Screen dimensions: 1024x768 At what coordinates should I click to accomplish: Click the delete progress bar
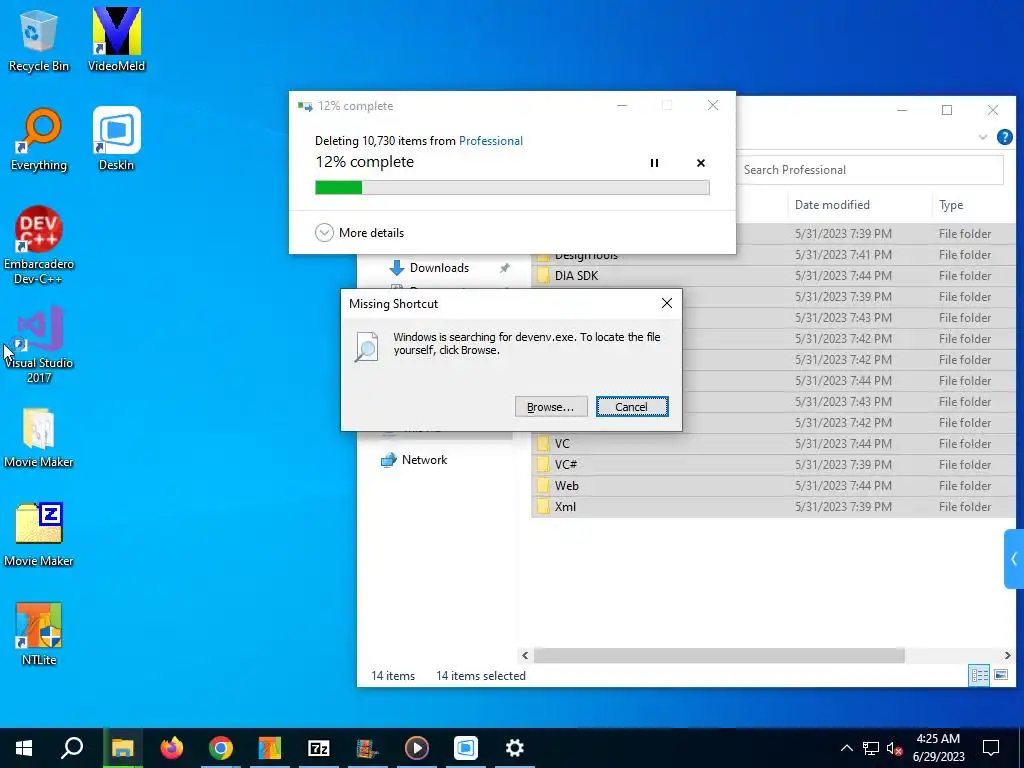(x=512, y=188)
